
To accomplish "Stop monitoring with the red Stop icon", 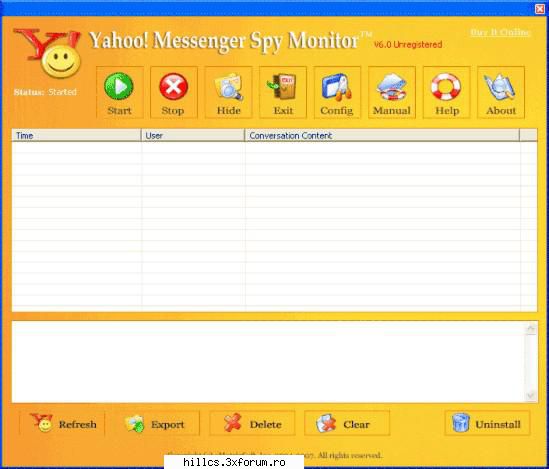I will pos(174,92).
